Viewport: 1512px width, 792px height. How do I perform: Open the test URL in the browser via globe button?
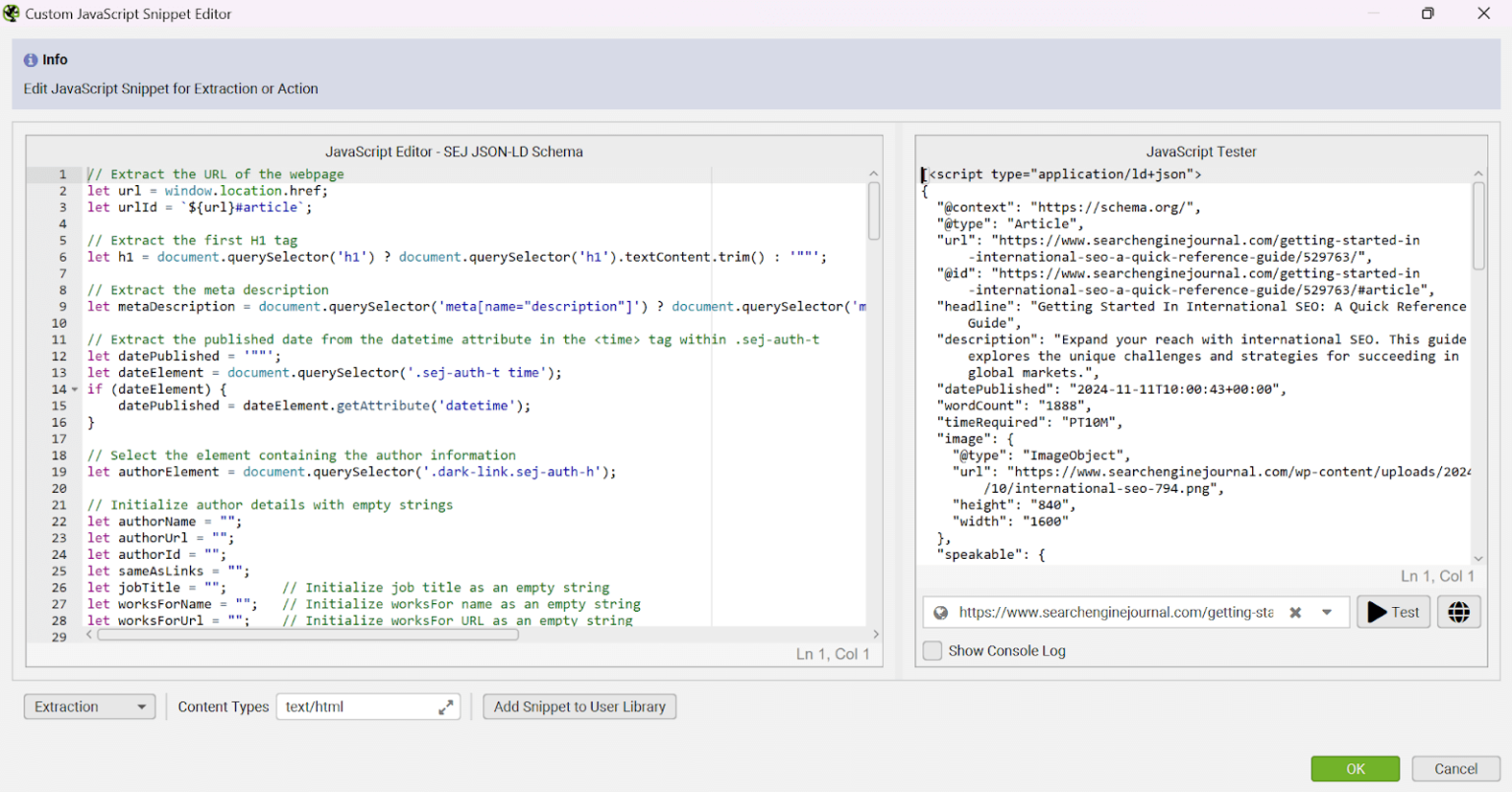pyautogui.click(x=1459, y=612)
